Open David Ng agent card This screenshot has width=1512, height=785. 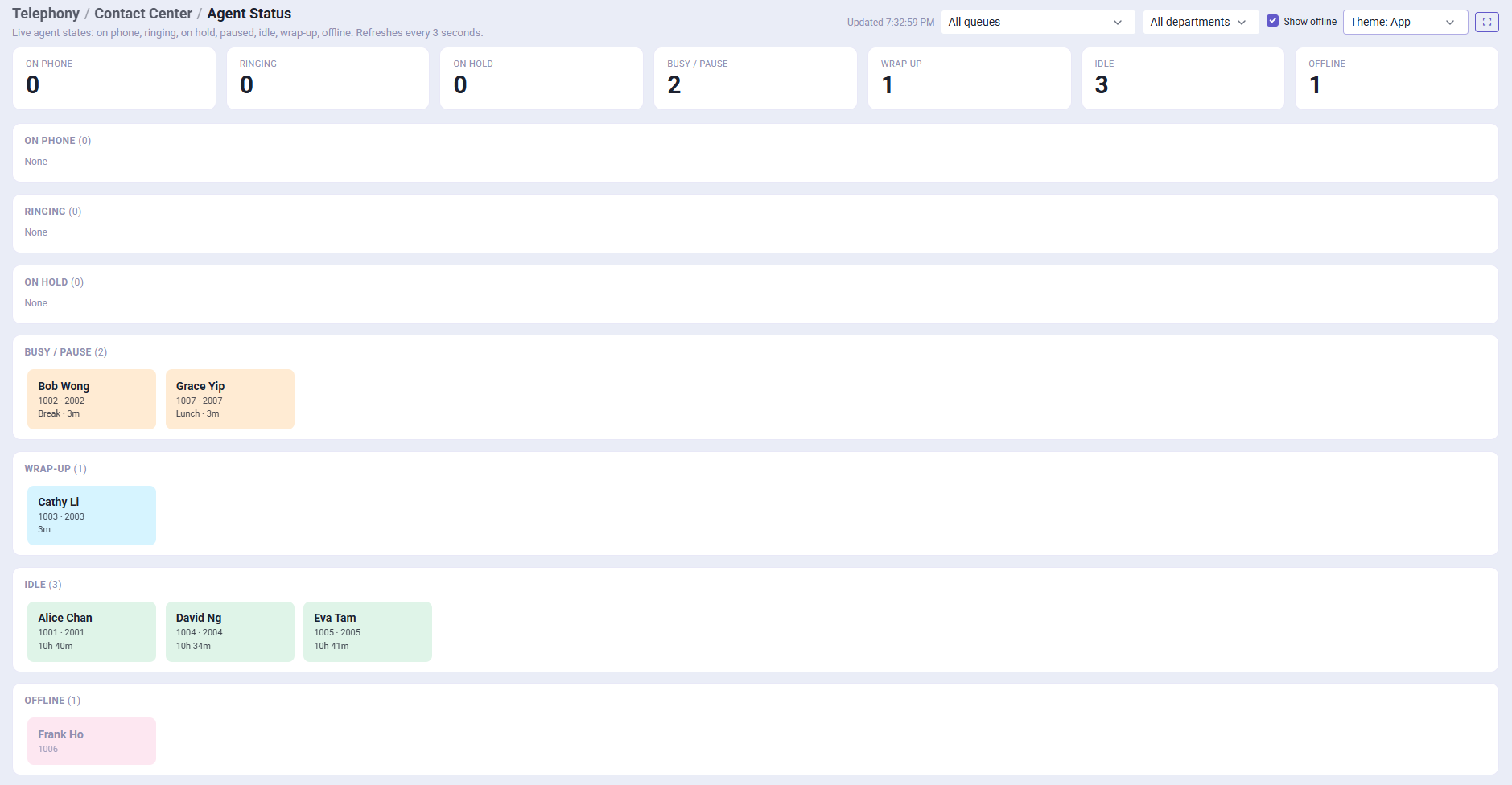point(230,631)
